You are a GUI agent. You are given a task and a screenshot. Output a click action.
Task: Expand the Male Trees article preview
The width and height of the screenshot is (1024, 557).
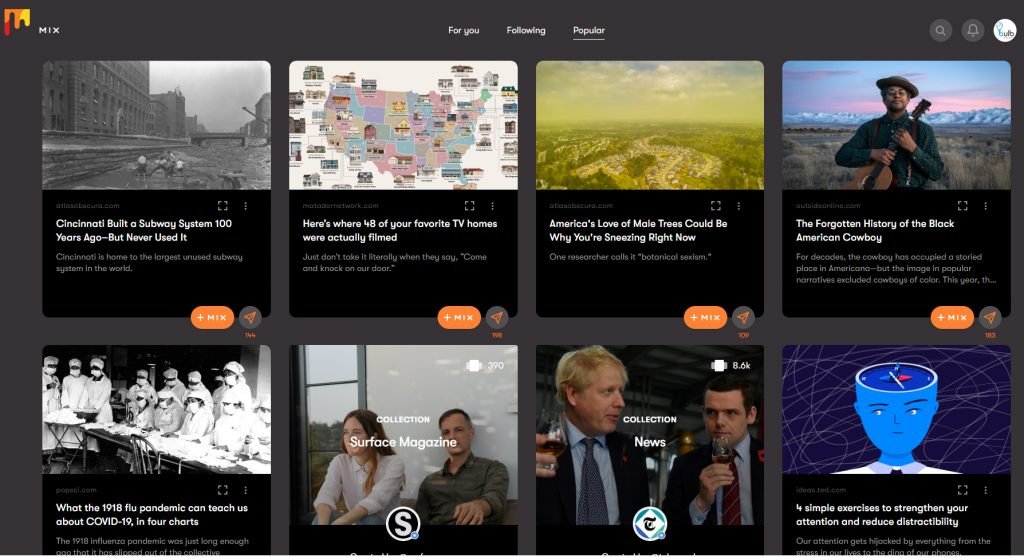716,206
